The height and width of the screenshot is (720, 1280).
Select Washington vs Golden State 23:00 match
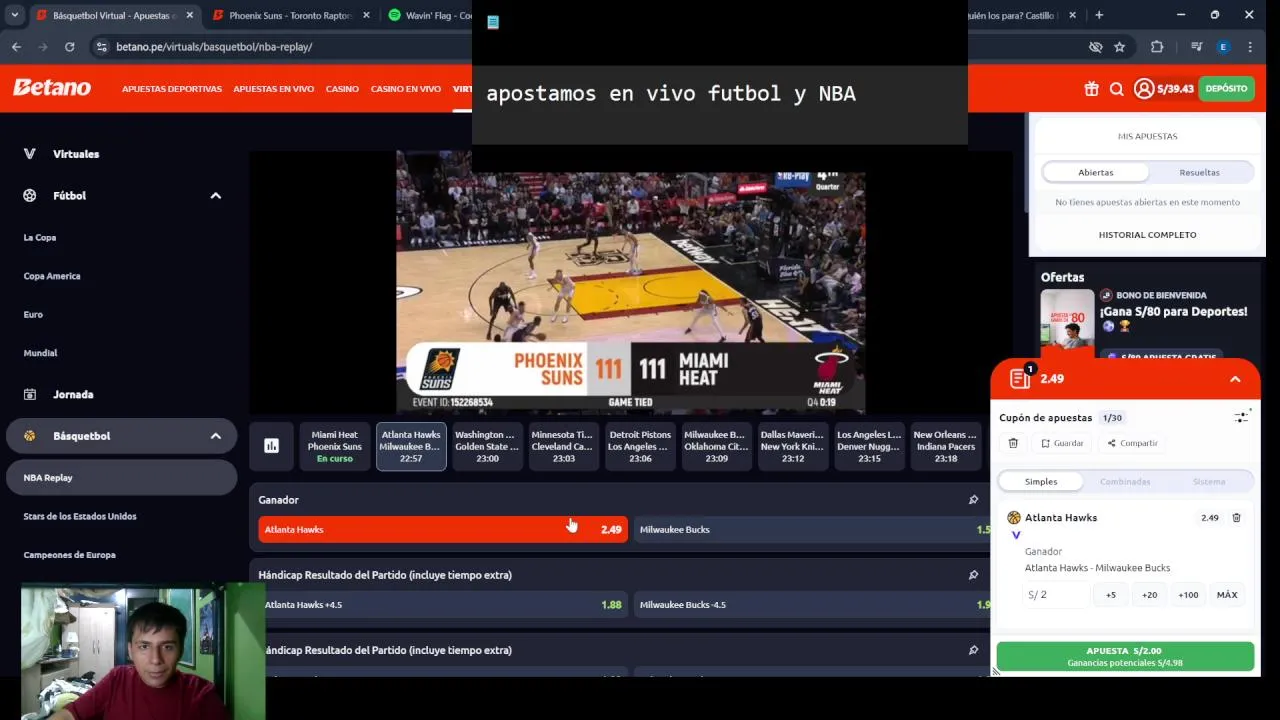click(x=487, y=446)
